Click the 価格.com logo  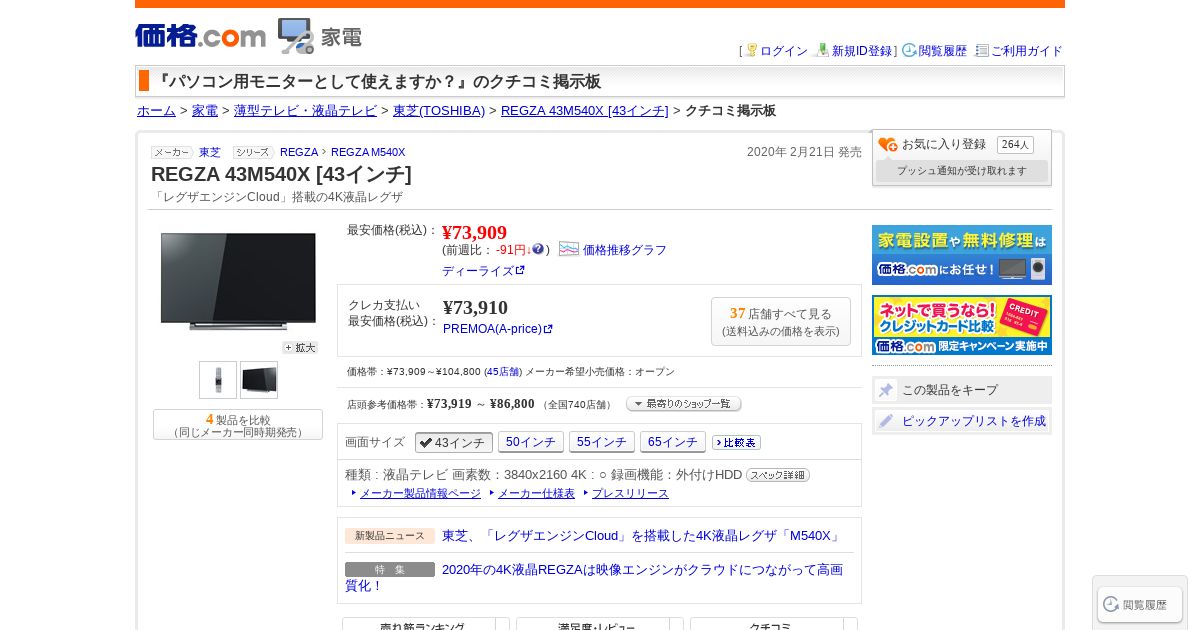pos(200,36)
